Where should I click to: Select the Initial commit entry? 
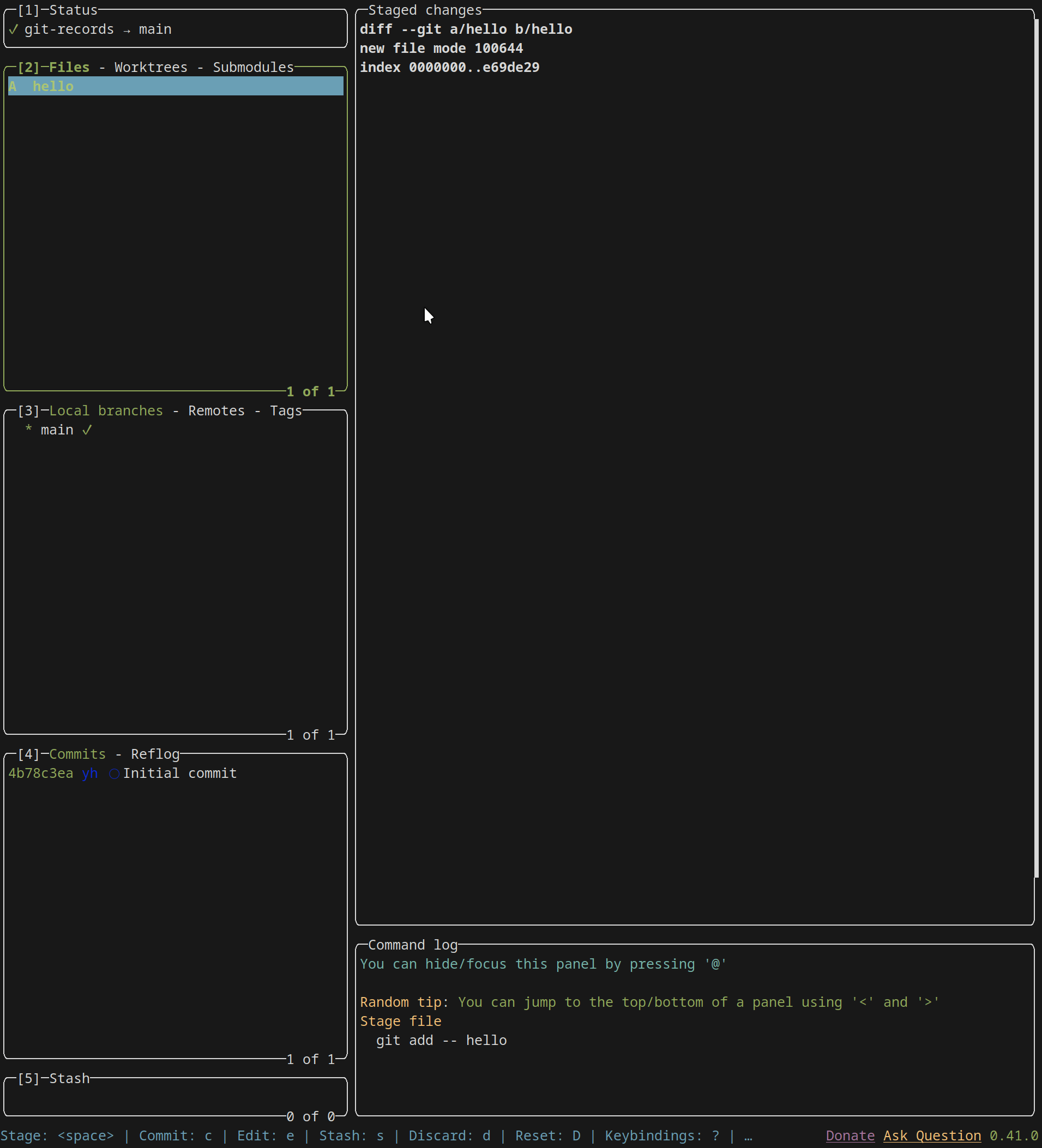point(179,774)
